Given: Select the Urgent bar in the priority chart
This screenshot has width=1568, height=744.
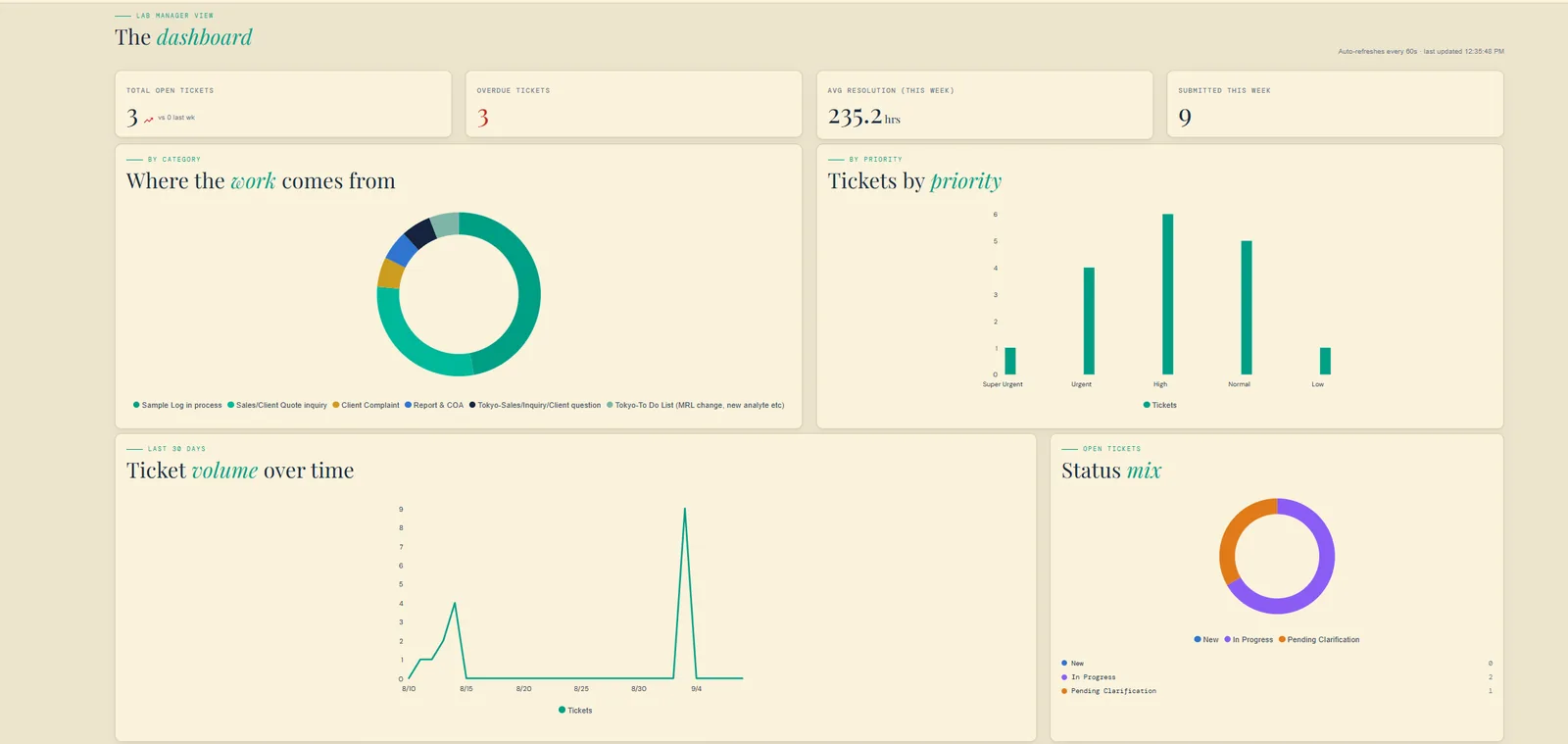Looking at the screenshot, I should [1089, 321].
